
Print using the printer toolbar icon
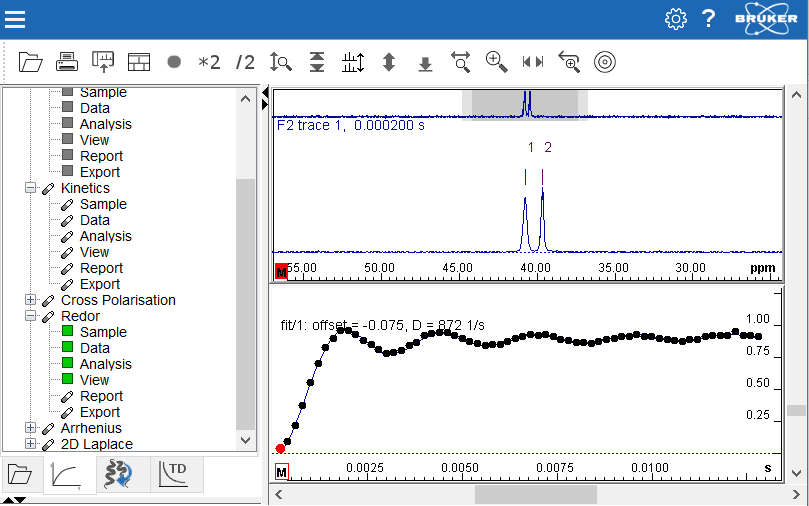(x=67, y=62)
